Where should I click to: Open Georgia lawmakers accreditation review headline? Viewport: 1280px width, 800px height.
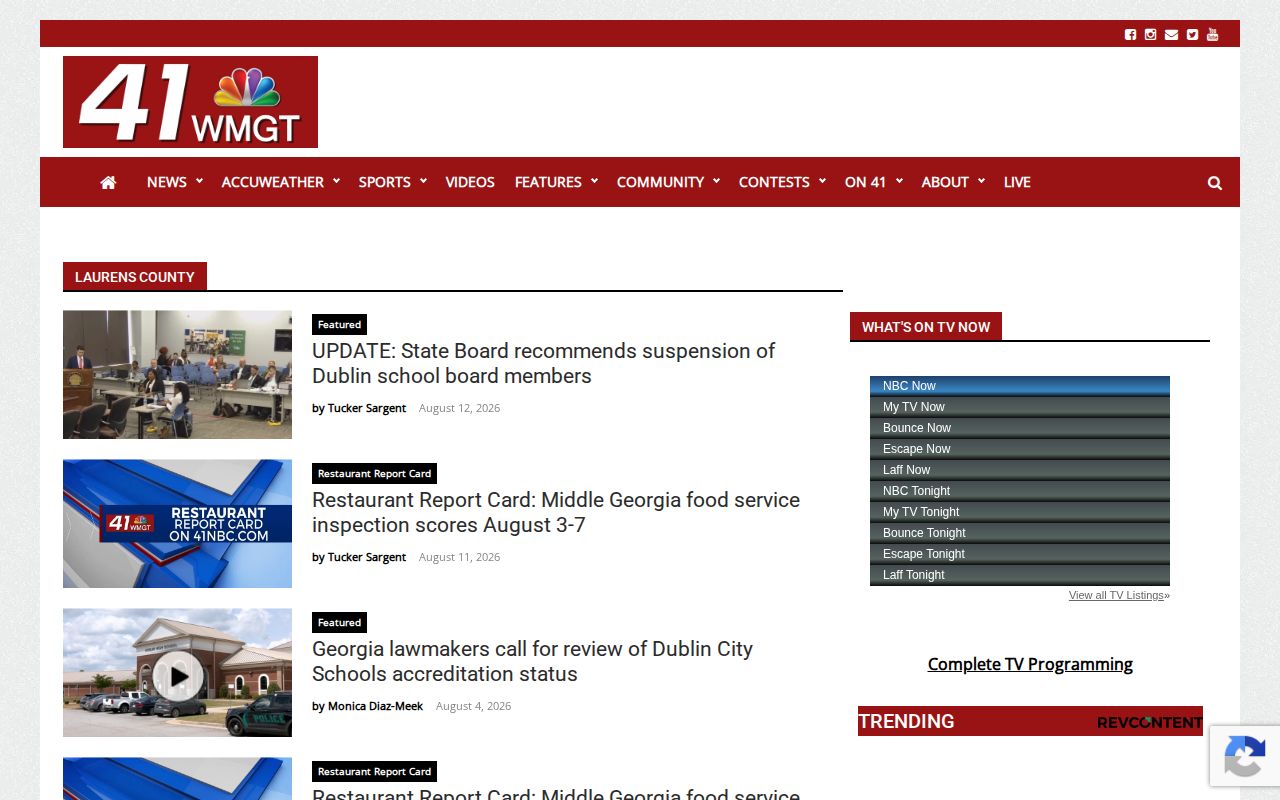click(x=532, y=662)
